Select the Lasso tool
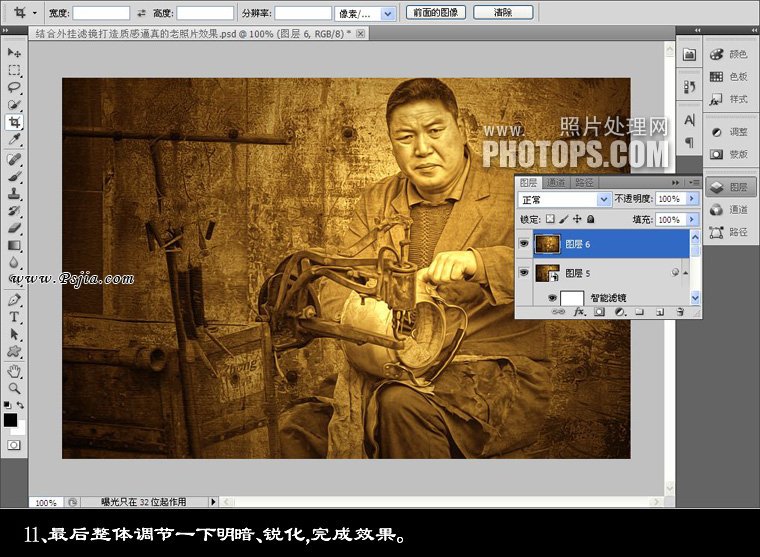Image resolution: width=760 pixels, height=557 pixels. (x=14, y=87)
